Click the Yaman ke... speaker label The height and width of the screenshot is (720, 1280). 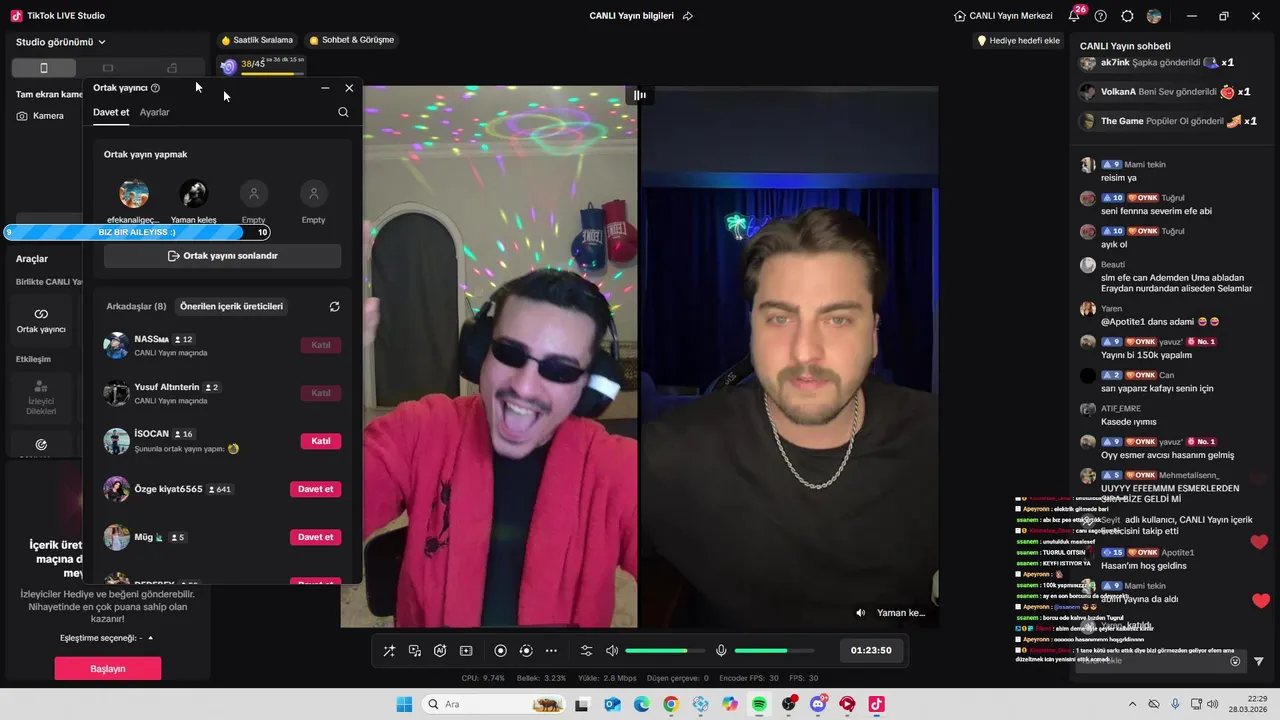[x=890, y=613]
